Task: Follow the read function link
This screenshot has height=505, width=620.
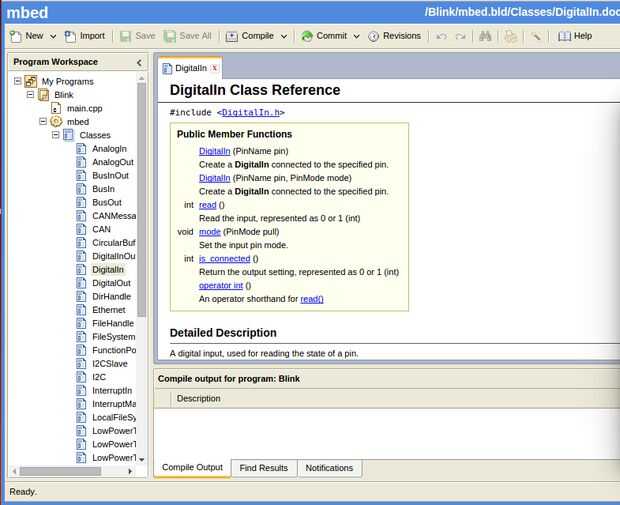Action: (x=208, y=205)
